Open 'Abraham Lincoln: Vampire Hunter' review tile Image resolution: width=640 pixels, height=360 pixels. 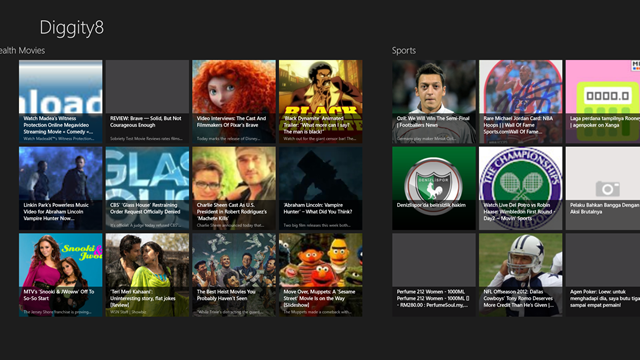(x=320, y=188)
